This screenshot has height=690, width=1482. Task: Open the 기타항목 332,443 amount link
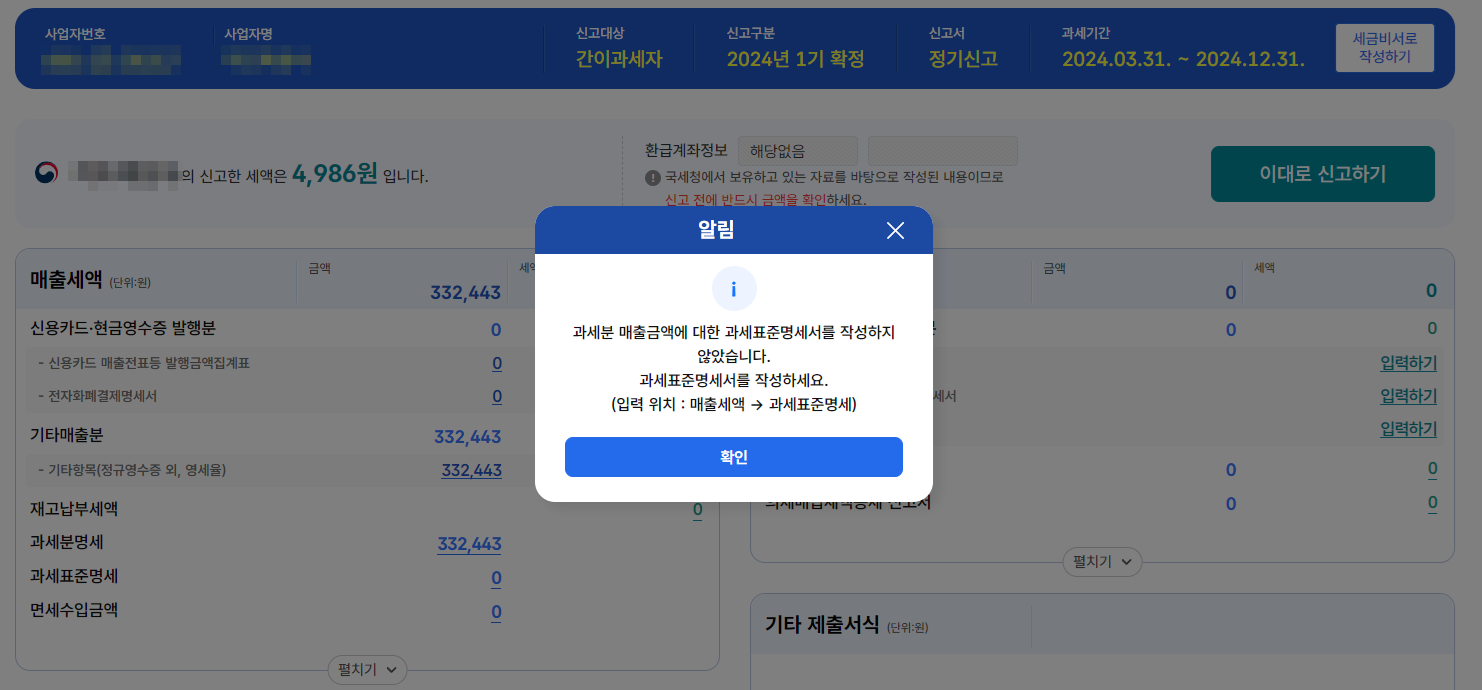pyautogui.click(x=470, y=470)
